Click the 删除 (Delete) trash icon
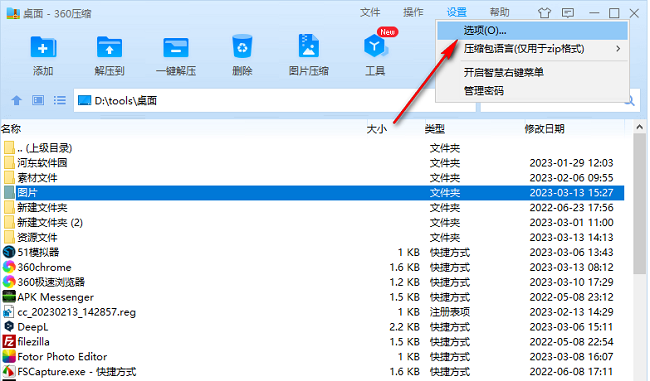Screen dimensions: 650x381 242,46
